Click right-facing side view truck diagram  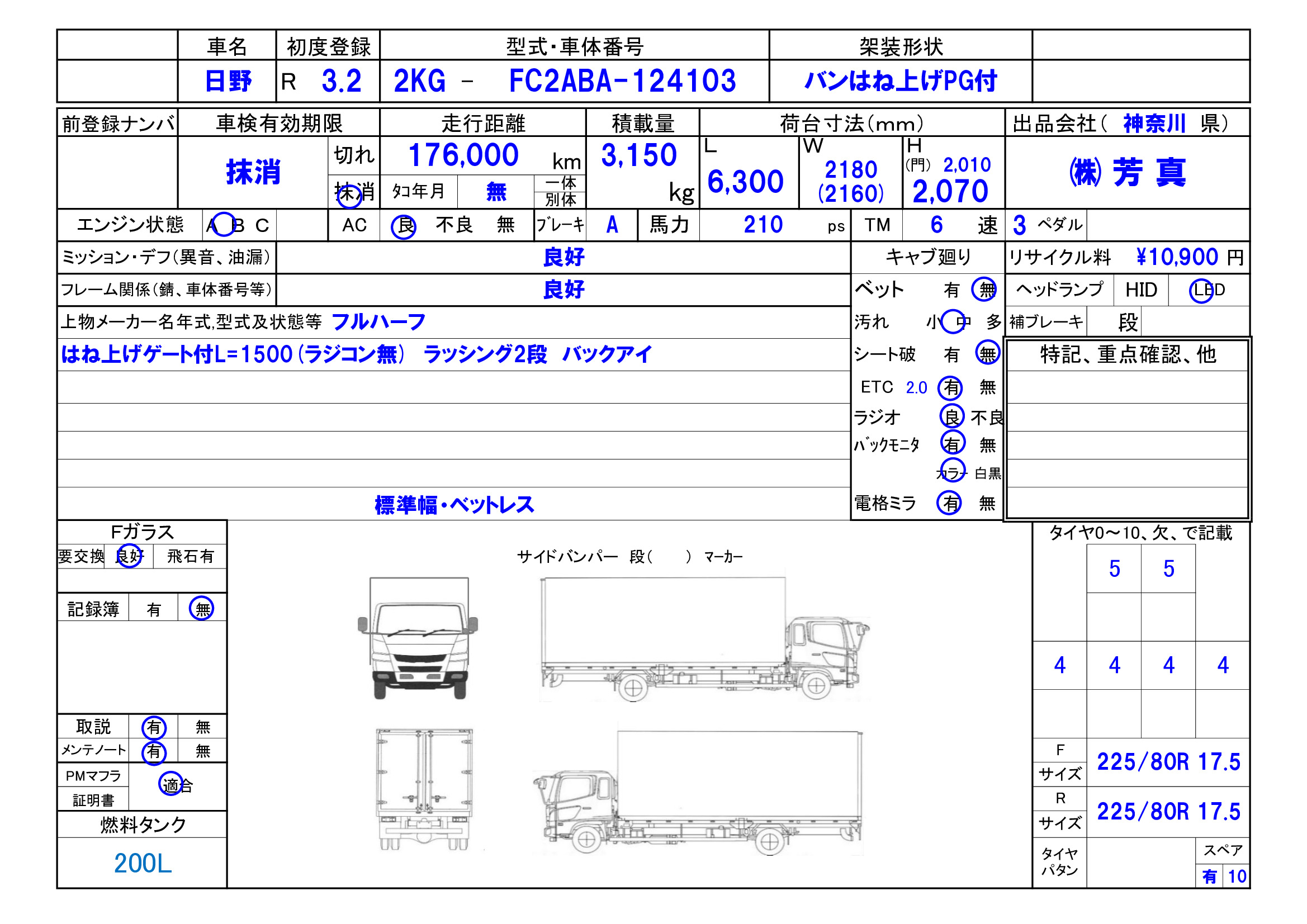(705, 640)
